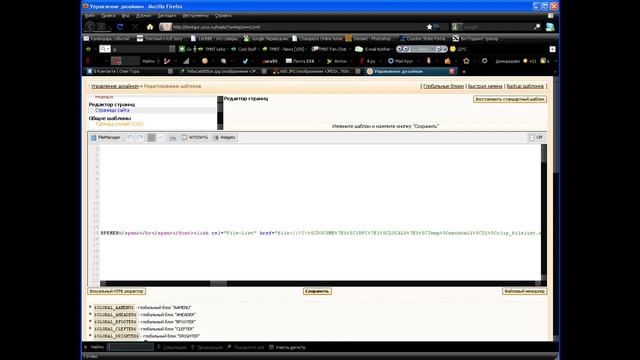The height and width of the screenshot is (360, 640).
Task: Open the Файловый менеджер button
Action: [x=524, y=291]
